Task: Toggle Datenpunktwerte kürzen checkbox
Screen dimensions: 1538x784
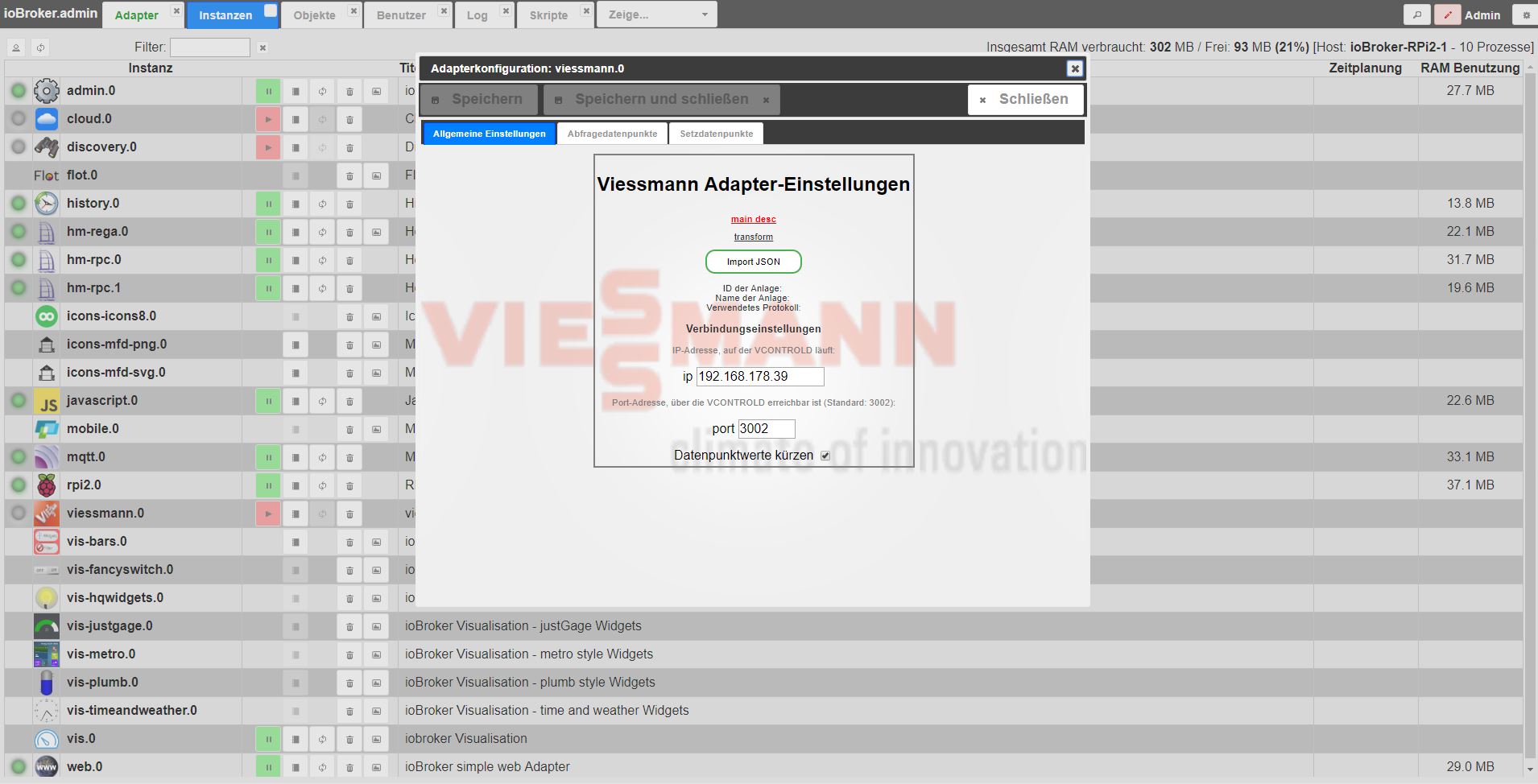Action: (825, 456)
